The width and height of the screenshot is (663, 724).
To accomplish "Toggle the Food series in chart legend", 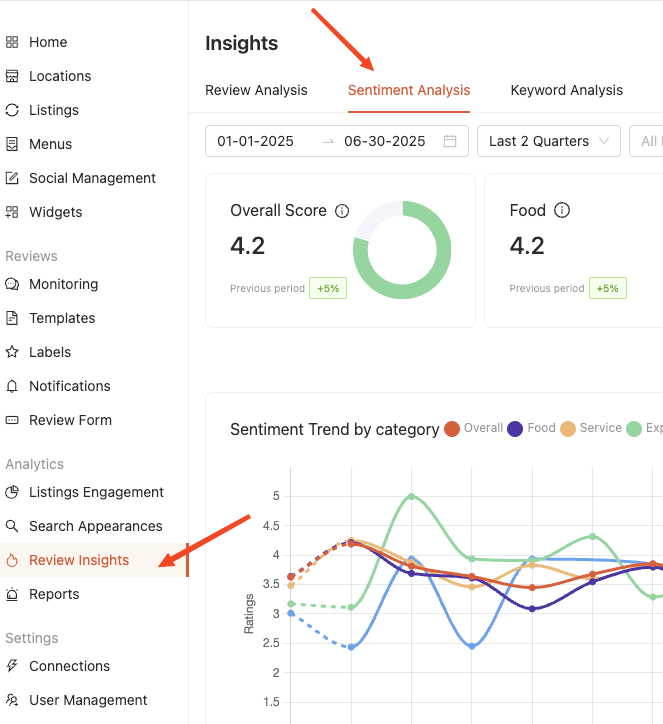I will click(531, 428).
